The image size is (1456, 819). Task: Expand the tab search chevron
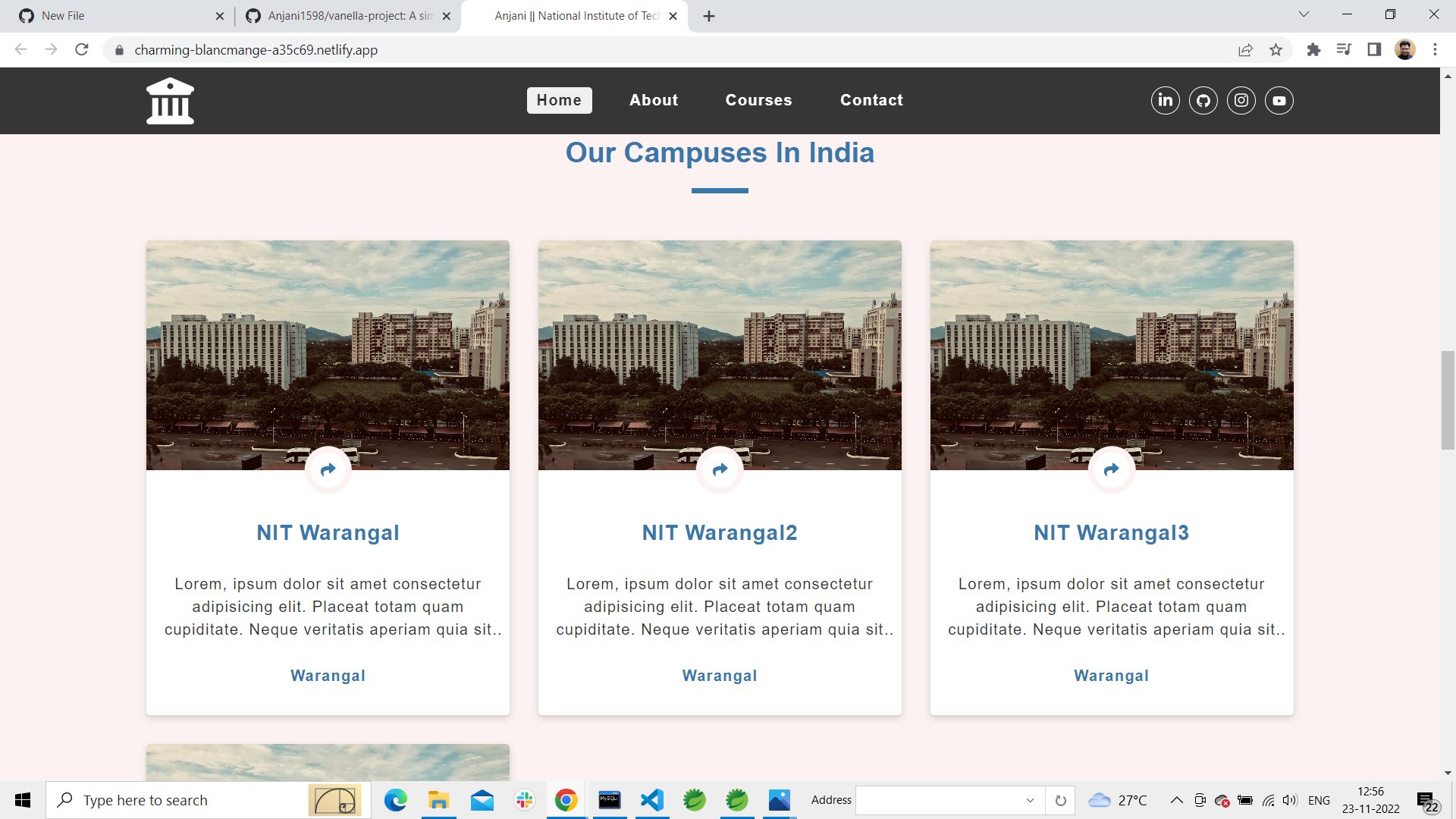coord(1304,14)
